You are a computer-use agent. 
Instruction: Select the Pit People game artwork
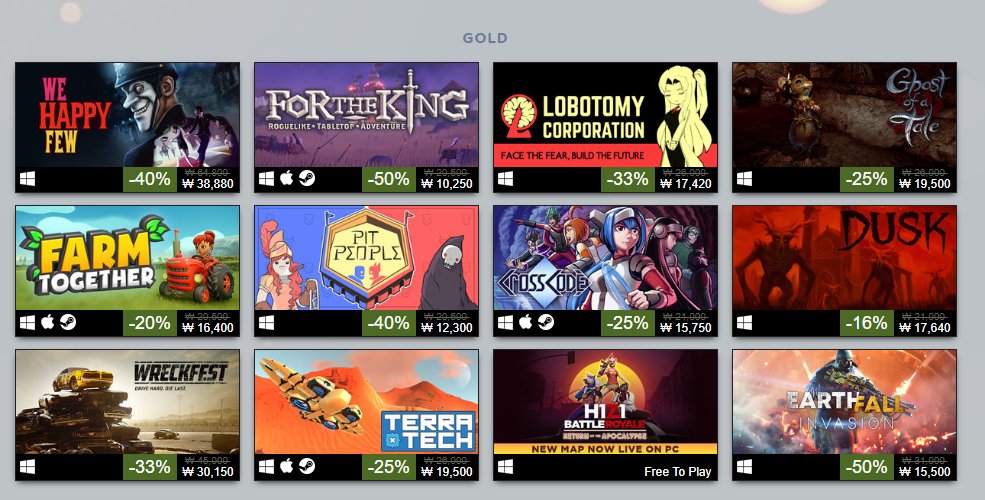click(366, 258)
